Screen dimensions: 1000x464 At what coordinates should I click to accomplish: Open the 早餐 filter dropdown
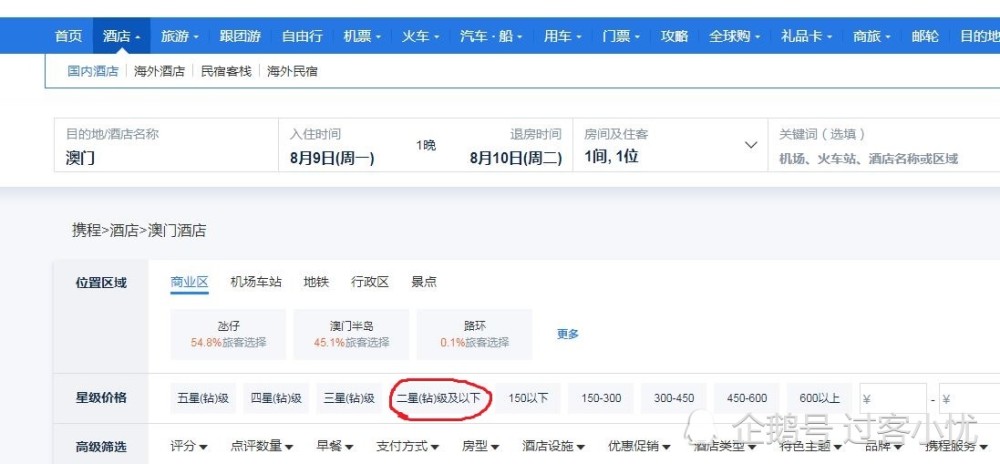pyautogui.click(x=335, y=446)
